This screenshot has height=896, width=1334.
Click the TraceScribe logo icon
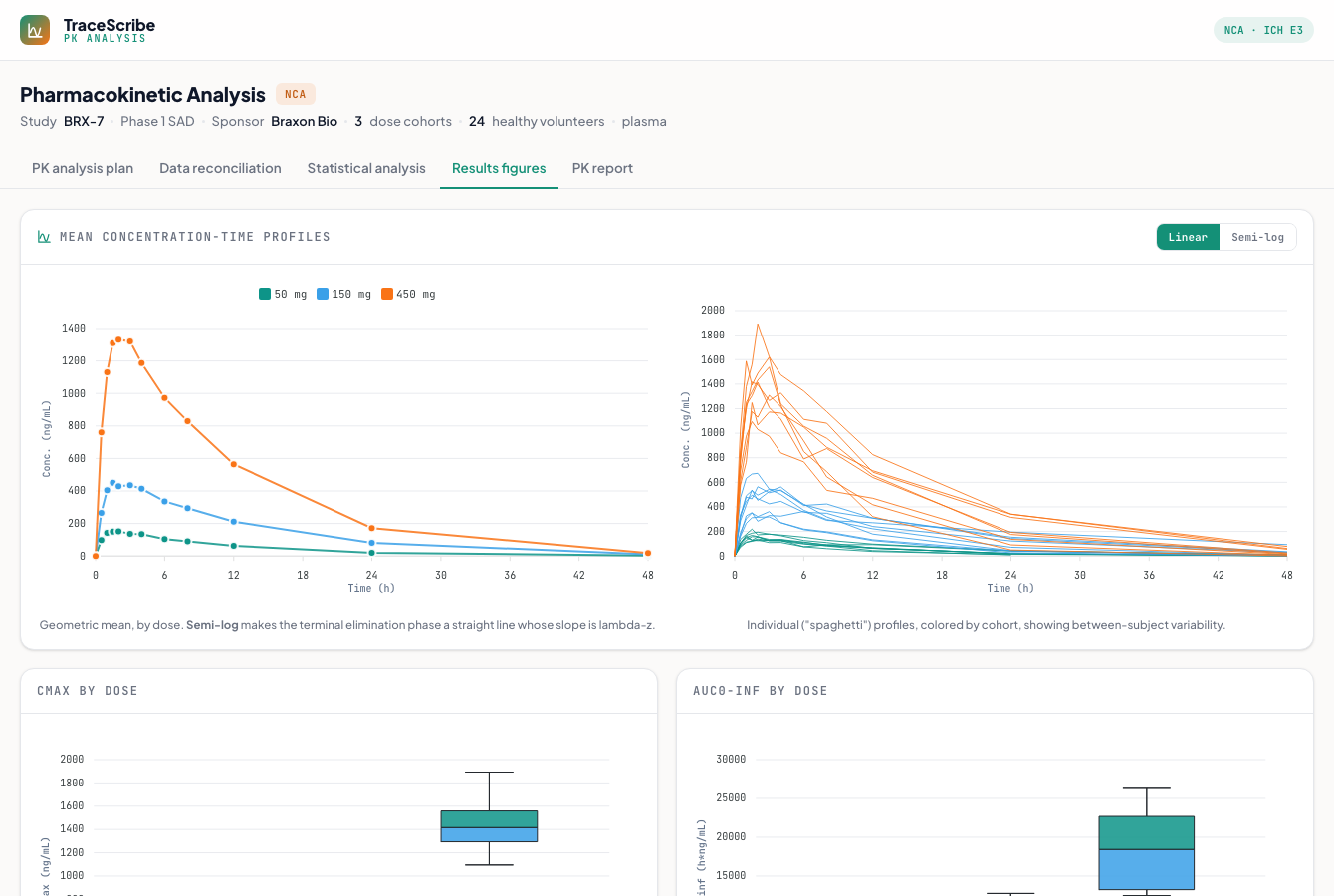point(35,30)
